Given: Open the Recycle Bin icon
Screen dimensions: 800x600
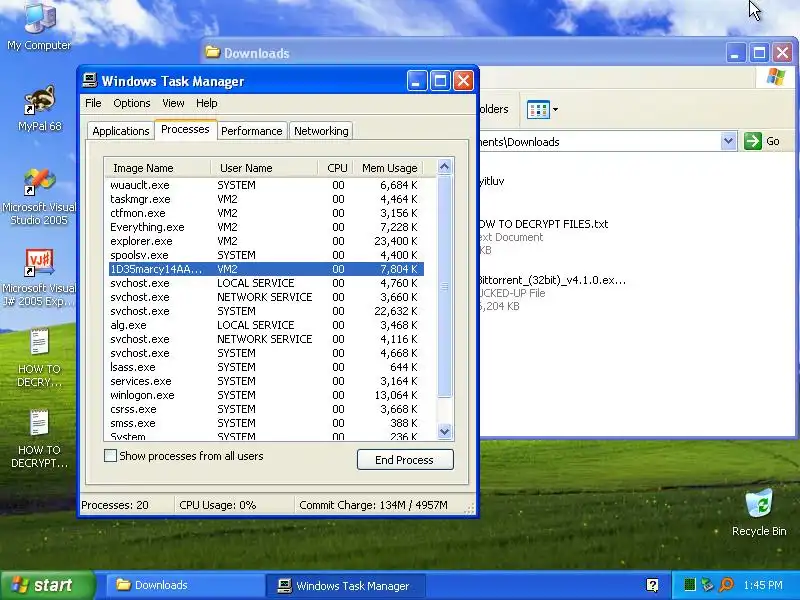Looking at the screenshot, I should 759,512.
